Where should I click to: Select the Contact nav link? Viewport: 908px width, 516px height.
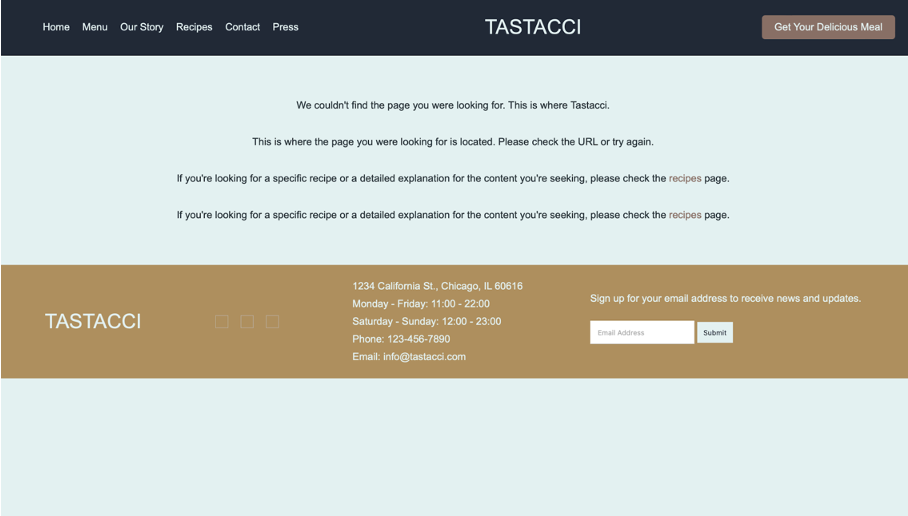(242, 27)
